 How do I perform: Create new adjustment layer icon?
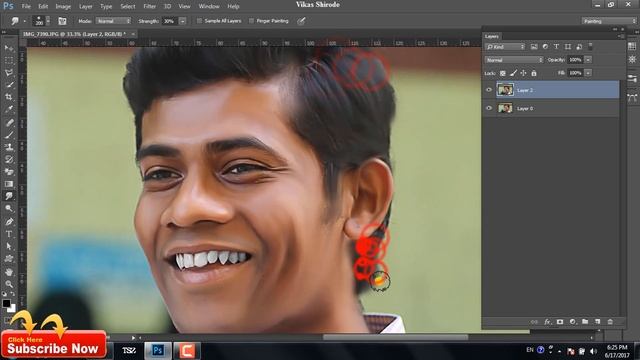[573, 322]
